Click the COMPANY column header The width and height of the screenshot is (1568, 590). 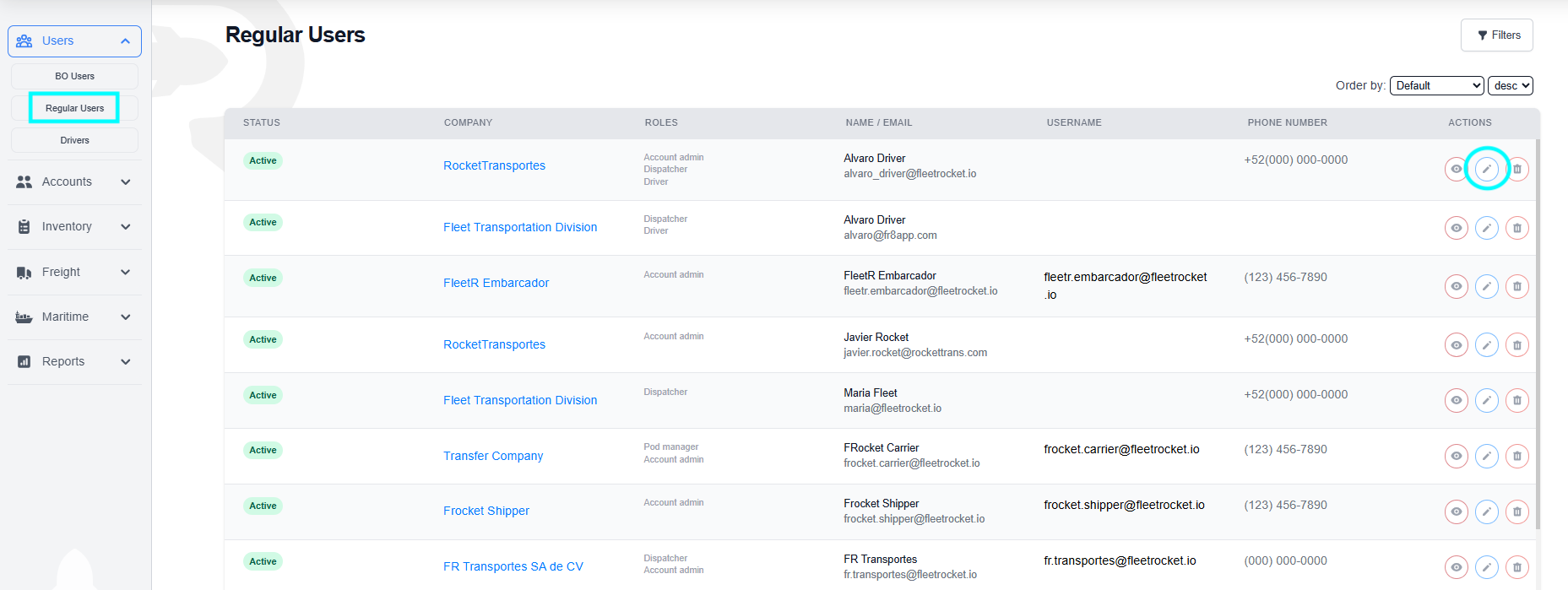point(468,122)
